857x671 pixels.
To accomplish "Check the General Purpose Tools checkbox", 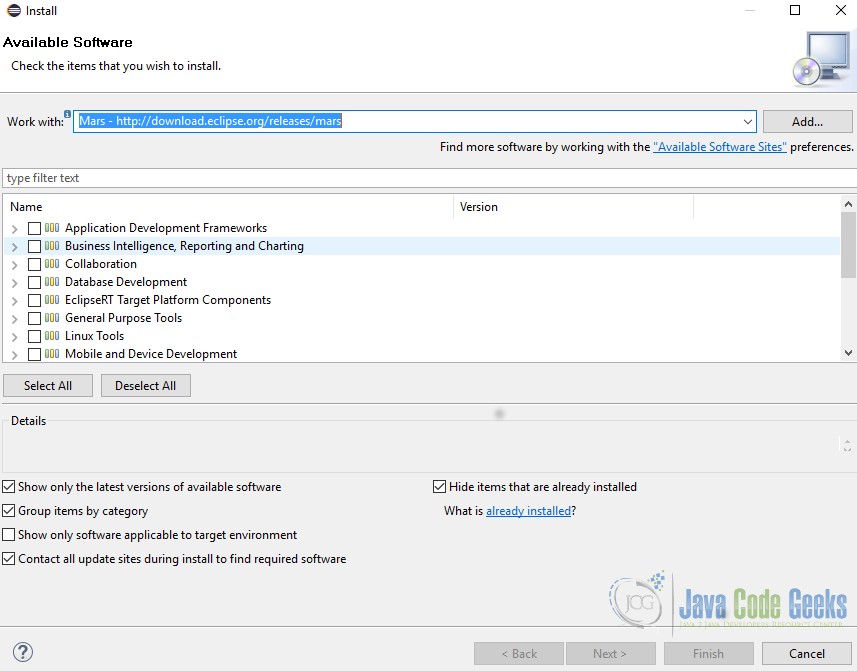I will 34,319.
